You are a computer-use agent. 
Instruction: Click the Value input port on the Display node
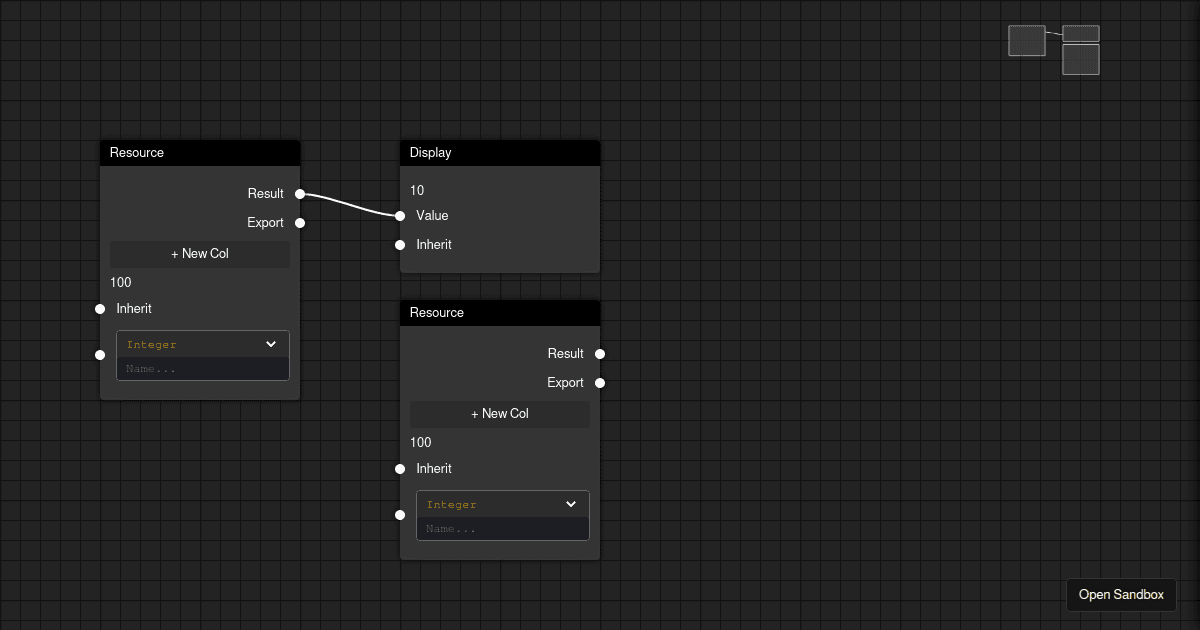pyautogui.click(x=400, y=215)
